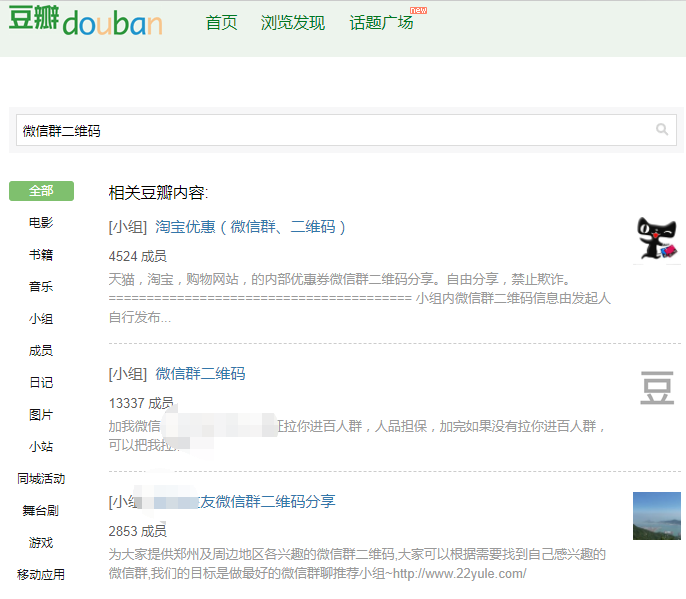Filter results by 小组

(41, 319)
